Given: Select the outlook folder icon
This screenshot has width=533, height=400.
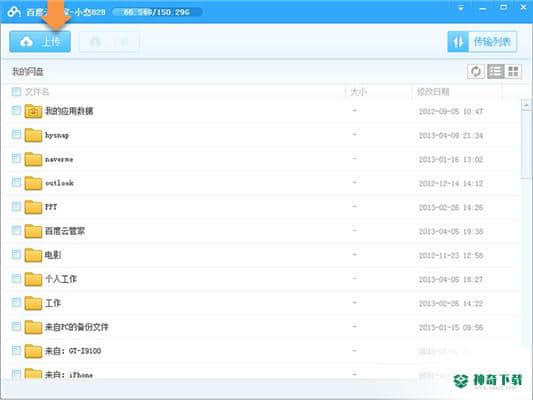Looking at the screenshot, I should click(33, 183).
